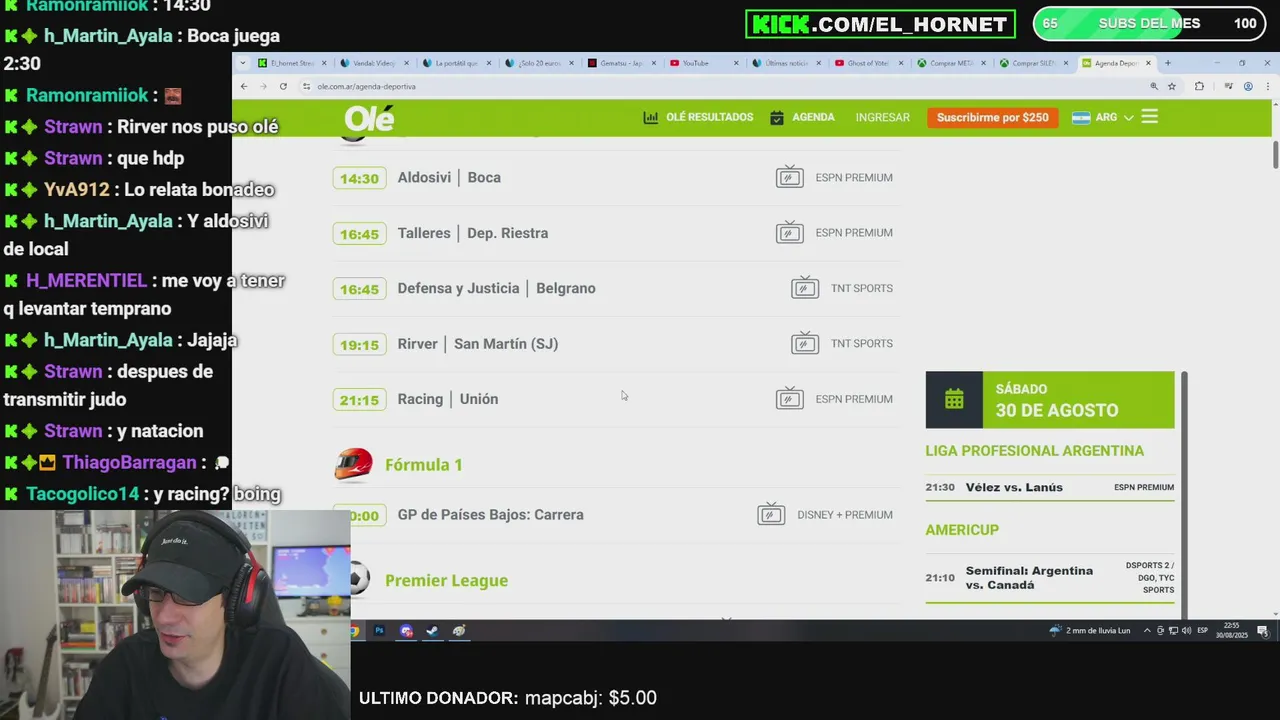The height and width of the screenshot is (720, 1280).
Task: Open the browser extensions puzzle icon
Action: (1199, 86)
